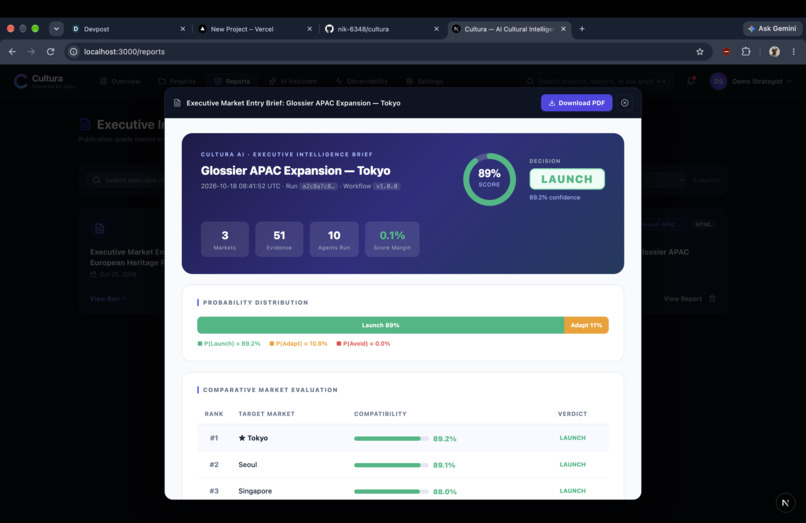Screen dimensions: 806x523
Task: Expand the Demo Strategist account menu
Action: point(762,81)
